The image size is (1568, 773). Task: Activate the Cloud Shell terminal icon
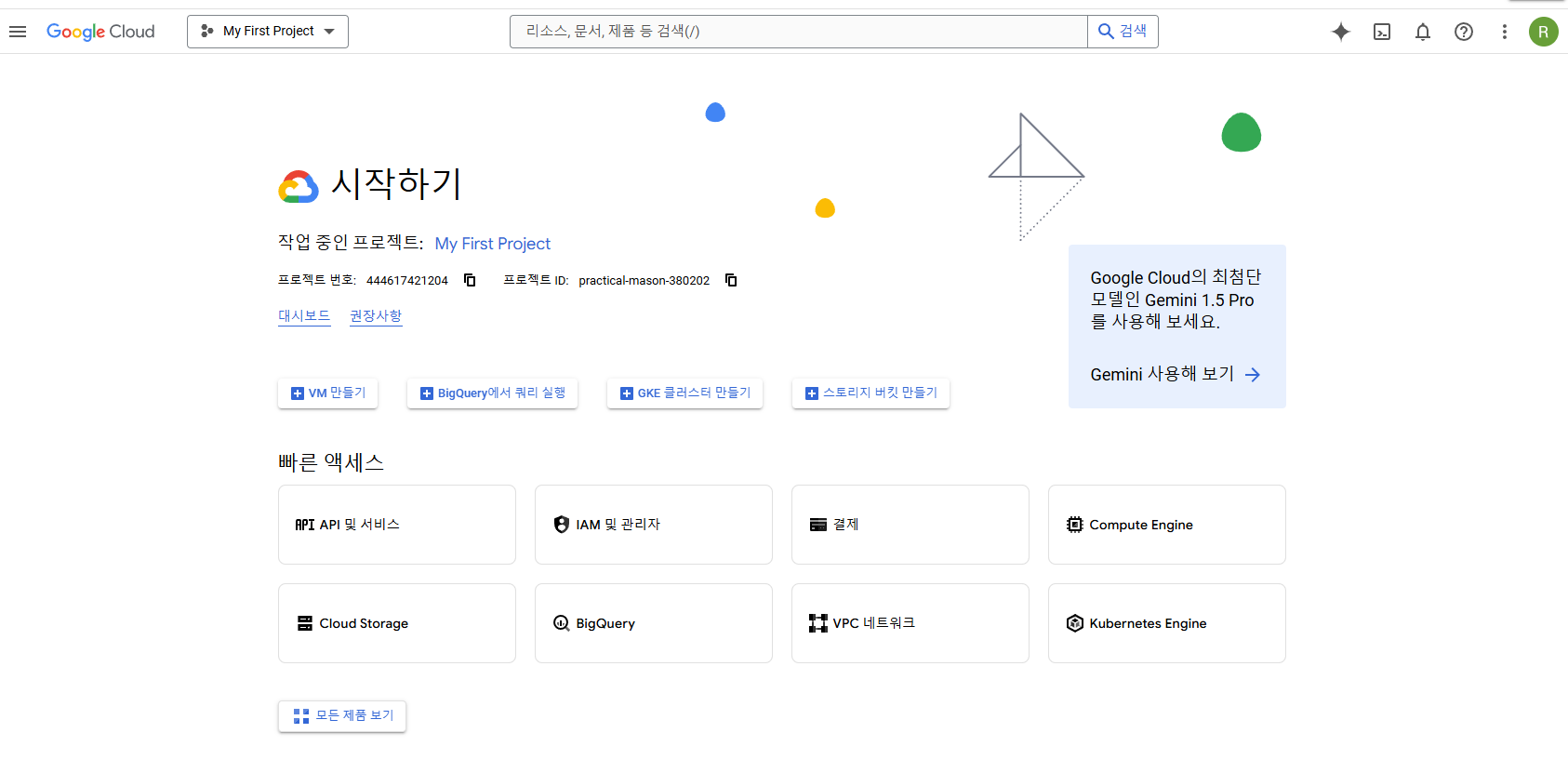click(x=1382, y=32)
